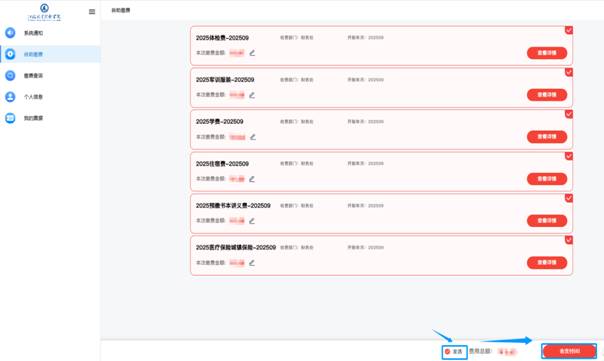
Task: Open 个人信息 in the sidebar
Action: click(33, 97)
